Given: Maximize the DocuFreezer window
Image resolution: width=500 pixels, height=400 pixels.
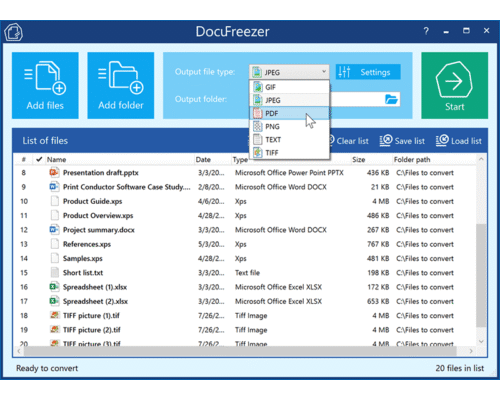Looking at the screenshot, I should [466, 31].
